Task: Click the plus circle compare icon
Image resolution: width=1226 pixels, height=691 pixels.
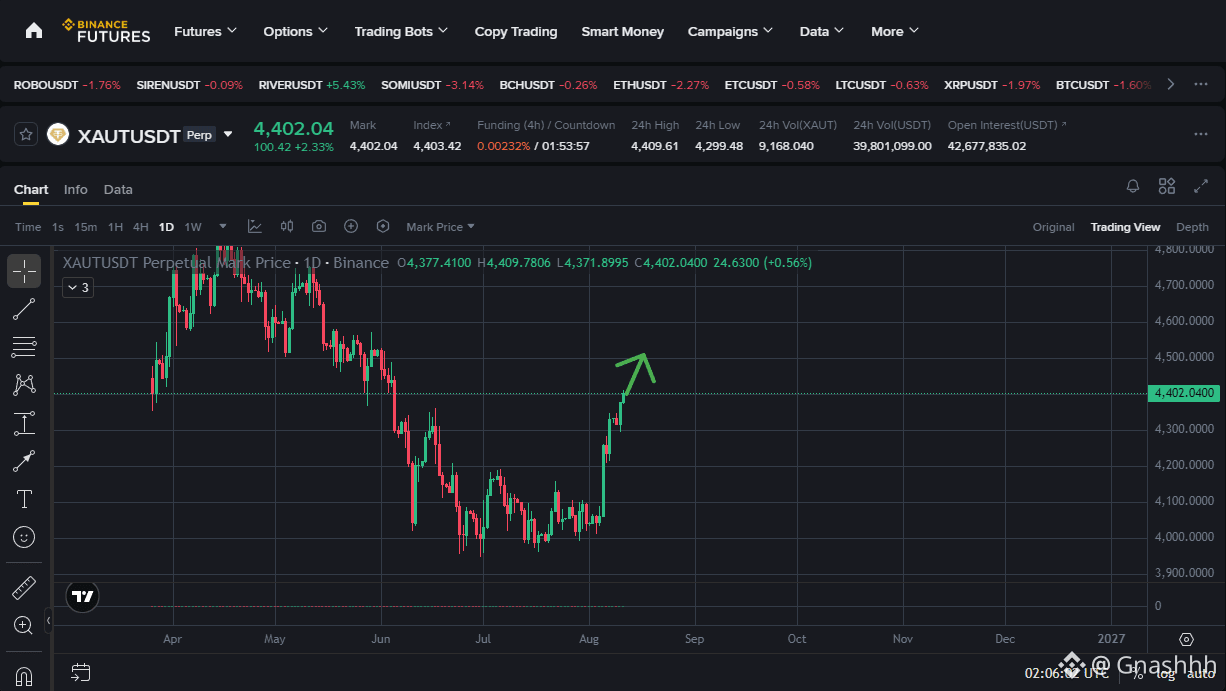Action: pyautogui.click(x=351, y=227)
